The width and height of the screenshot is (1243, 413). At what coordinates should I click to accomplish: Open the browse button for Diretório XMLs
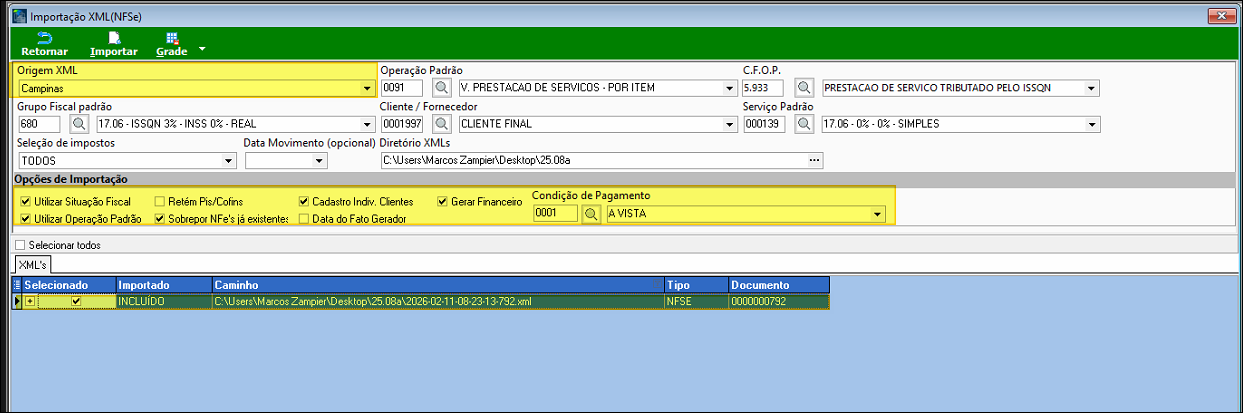[x=815, y=160]
